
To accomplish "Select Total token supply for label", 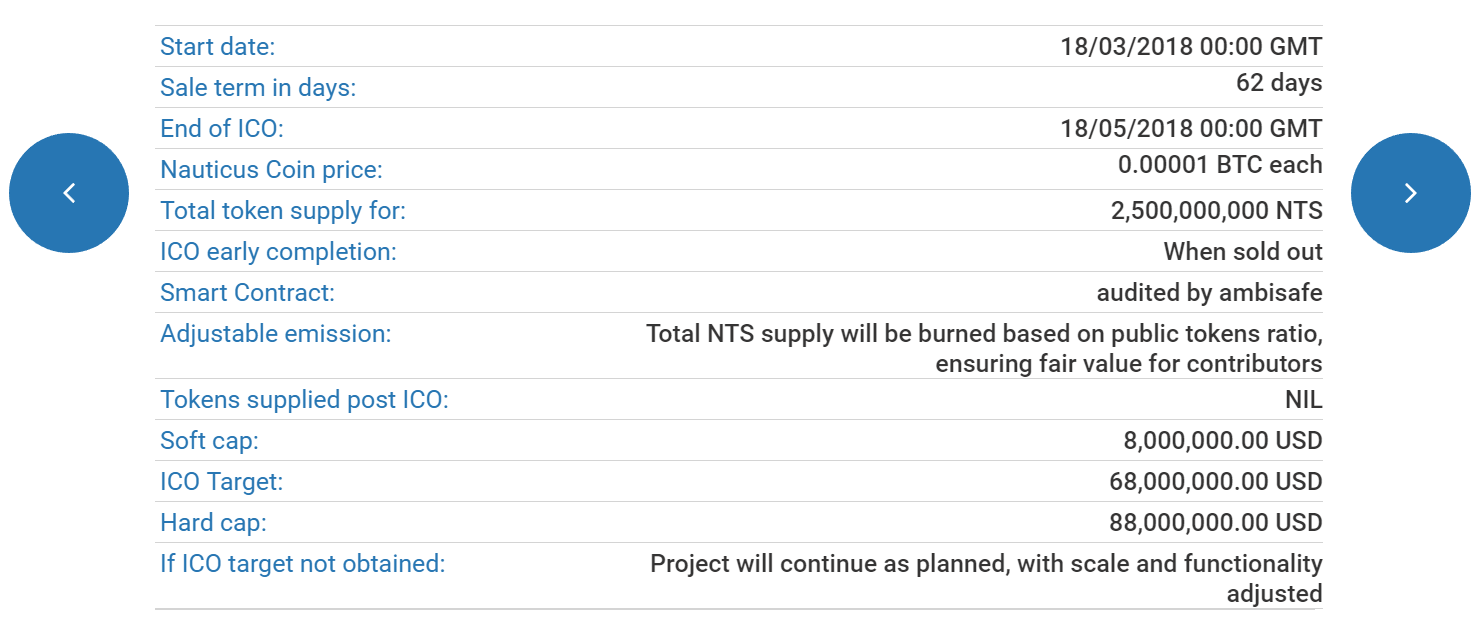I will pyautogui.click(x=283, y=211).
